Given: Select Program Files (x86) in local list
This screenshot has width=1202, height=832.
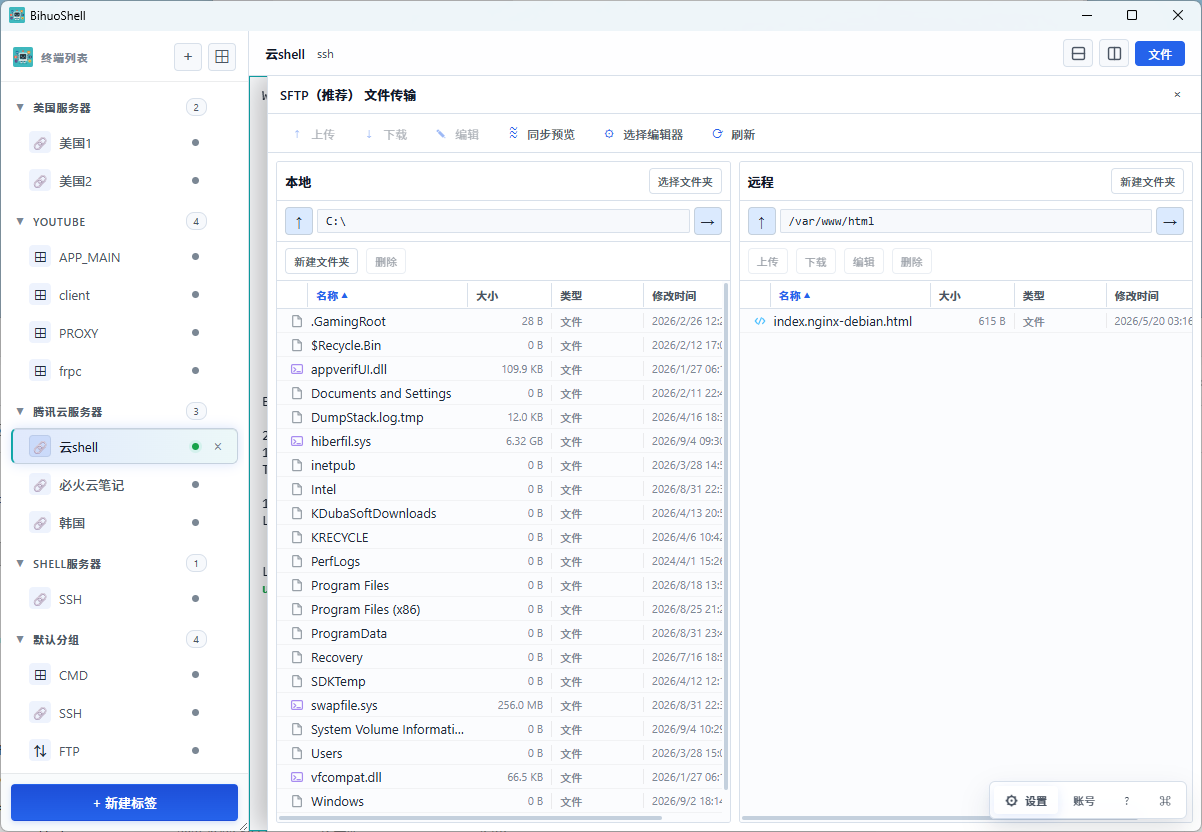Looking at the screenshot, I should pyautogui.click(x=500, y=609).
